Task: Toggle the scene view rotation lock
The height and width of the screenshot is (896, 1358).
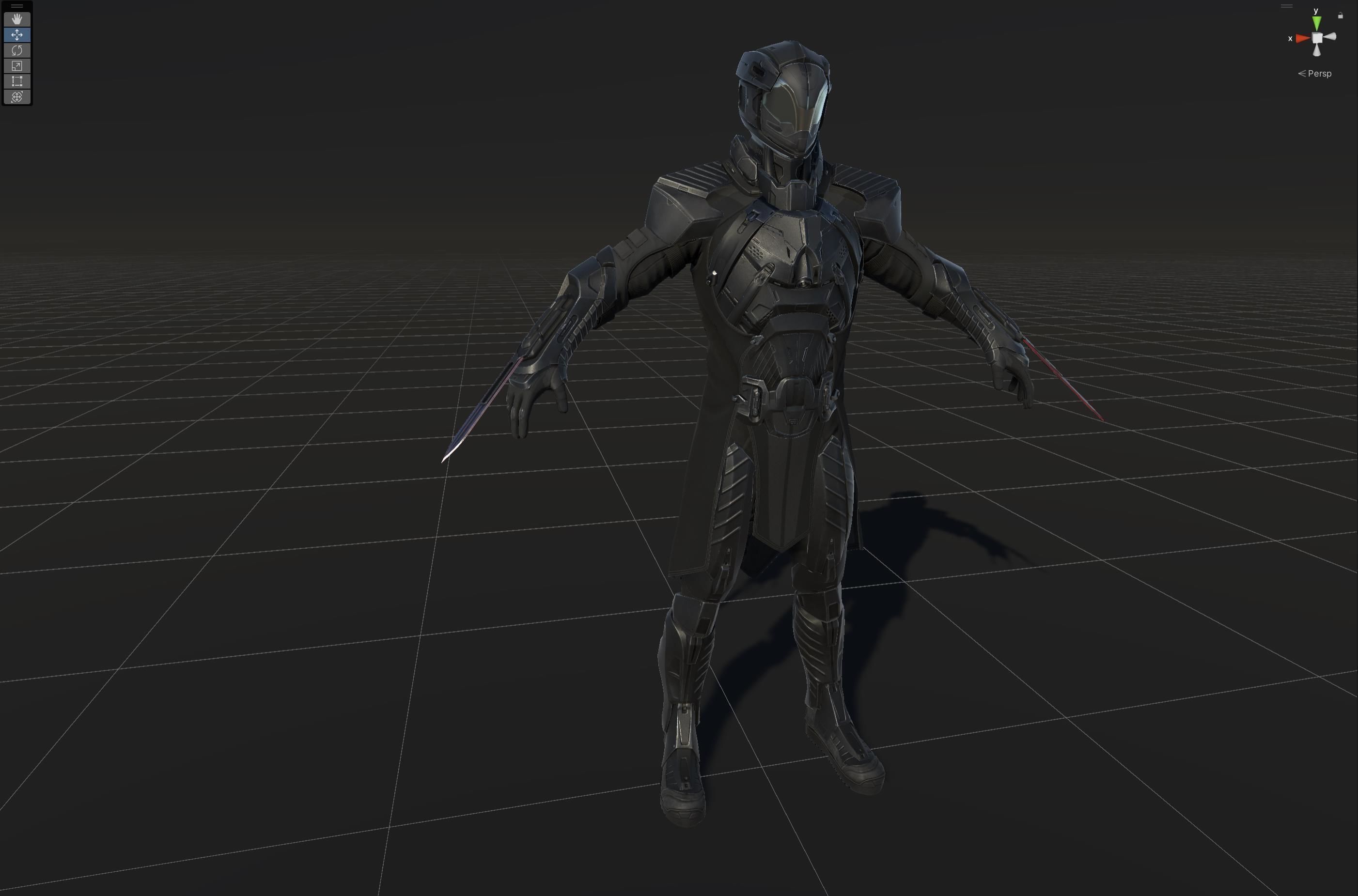Action: [x=1340, y=16]
